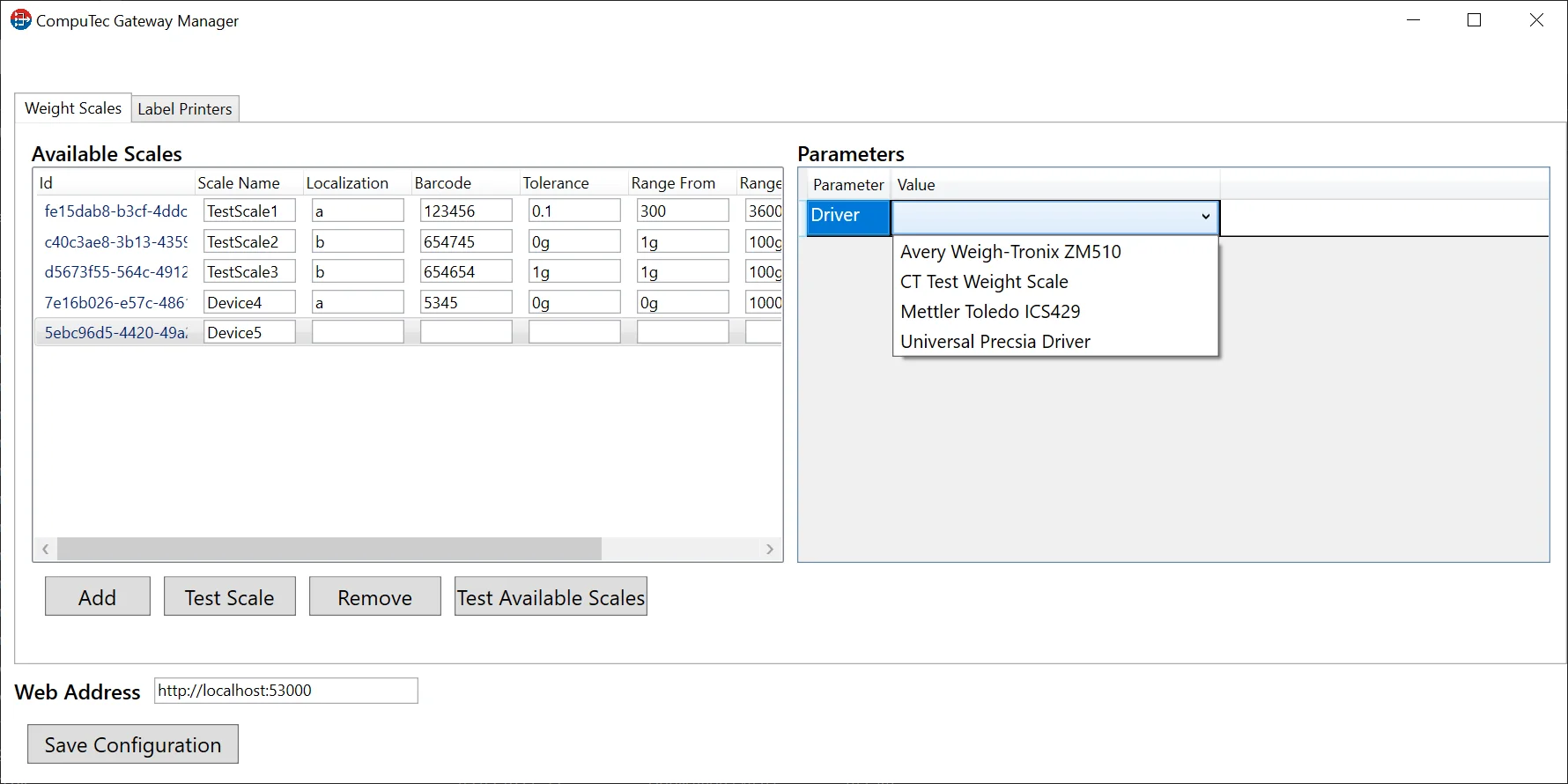Image resolution: width=1568 pixels, height=784 pixels.
Task: Choose Avery Weigh-Tronix ZM510 driver option
Action: point(1010,252)
